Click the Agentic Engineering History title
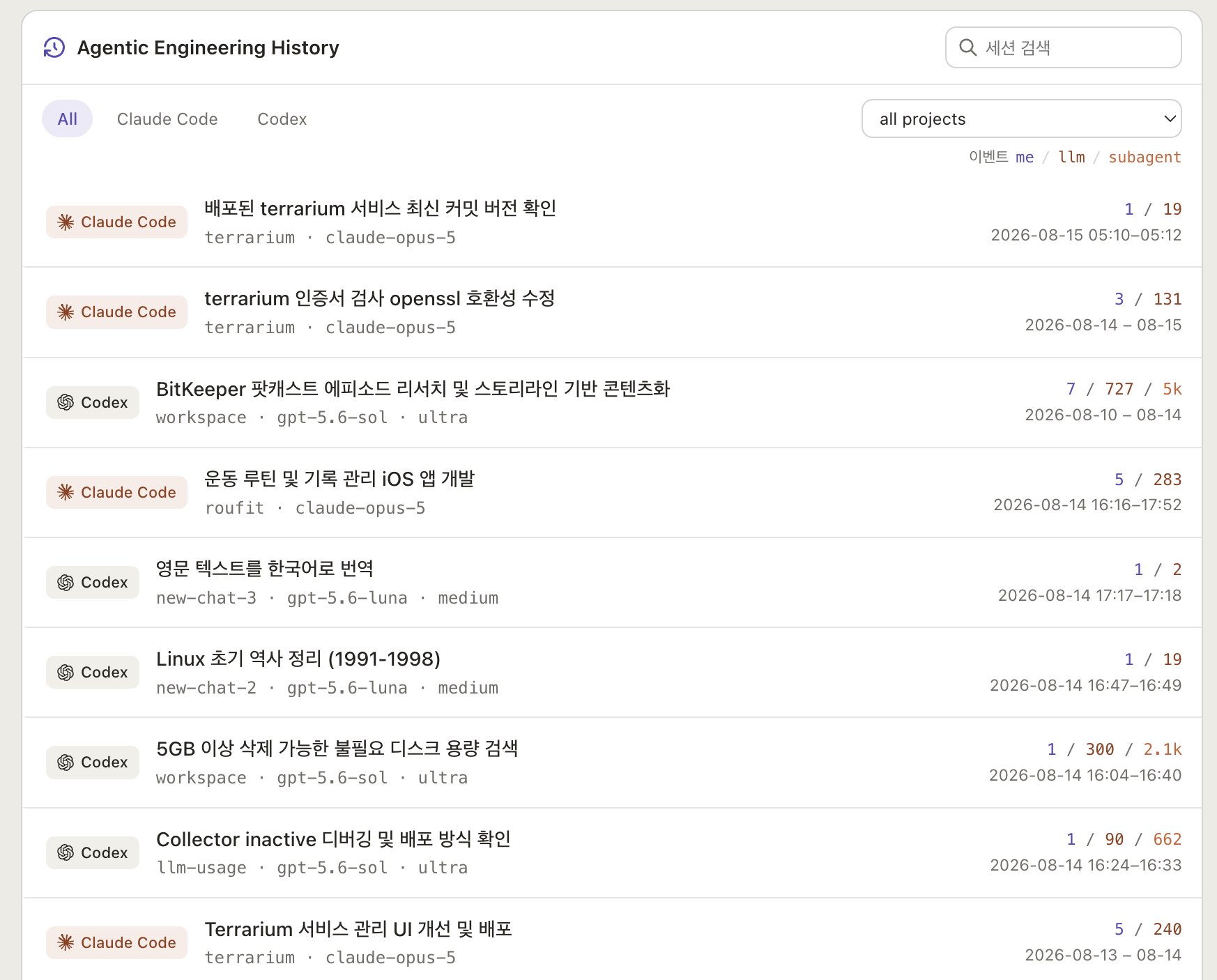This screenshot has height=980, width=1217. click(x=208, y=47)
